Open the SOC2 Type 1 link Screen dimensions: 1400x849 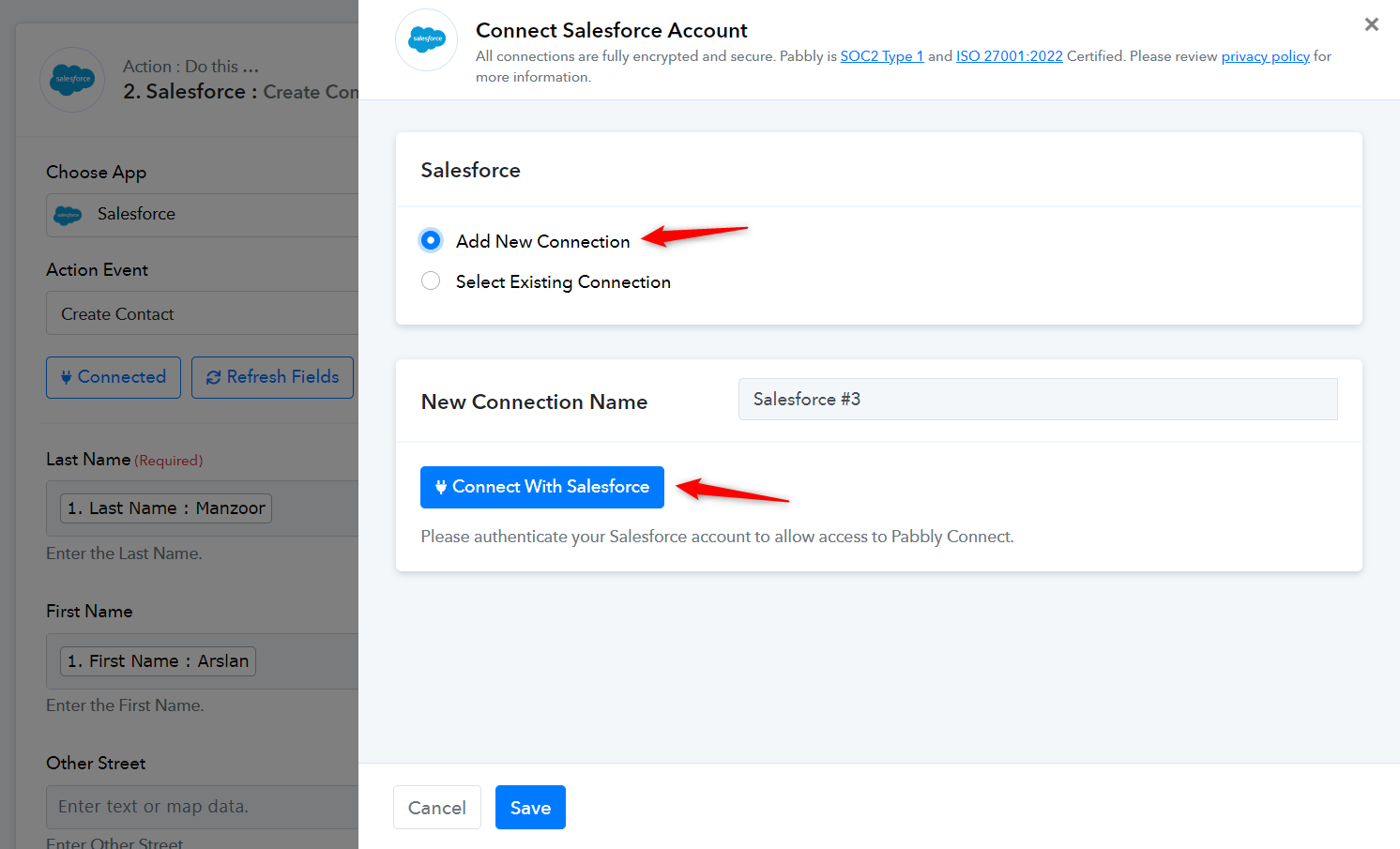click(x=882, y=56)
